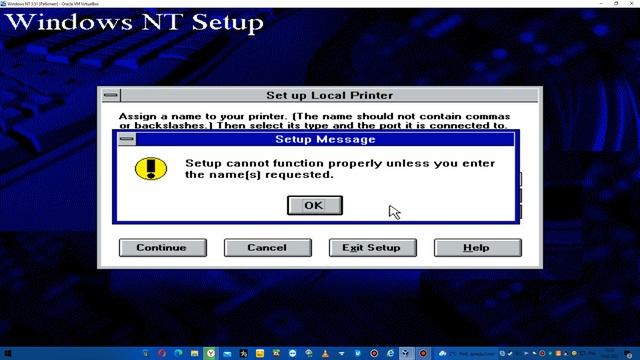Open the weather cloud widget on the taskbar
This screenshot has height=360, width=640.
442,353
